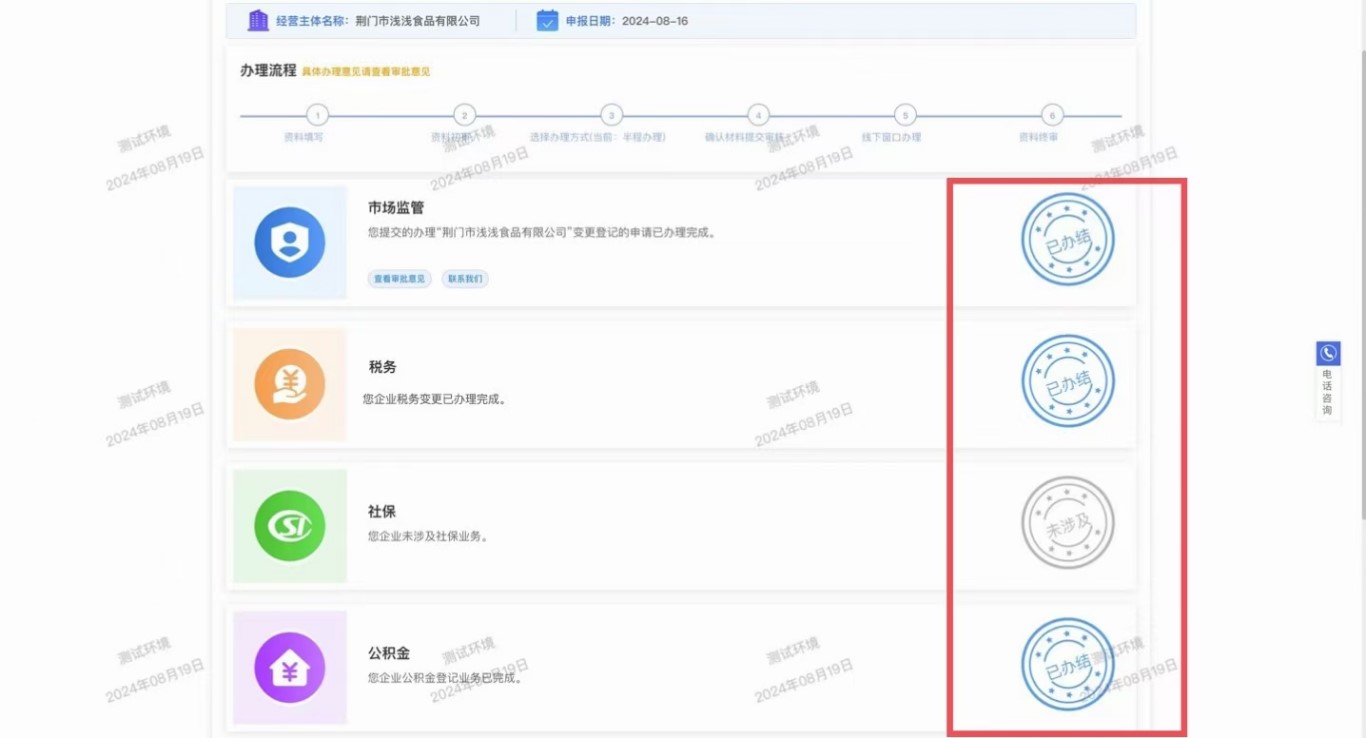Click the 已办结 stamp in 市场监管 row
The height and width of the screenshot is (738, 1366).
coord(1067,240)
